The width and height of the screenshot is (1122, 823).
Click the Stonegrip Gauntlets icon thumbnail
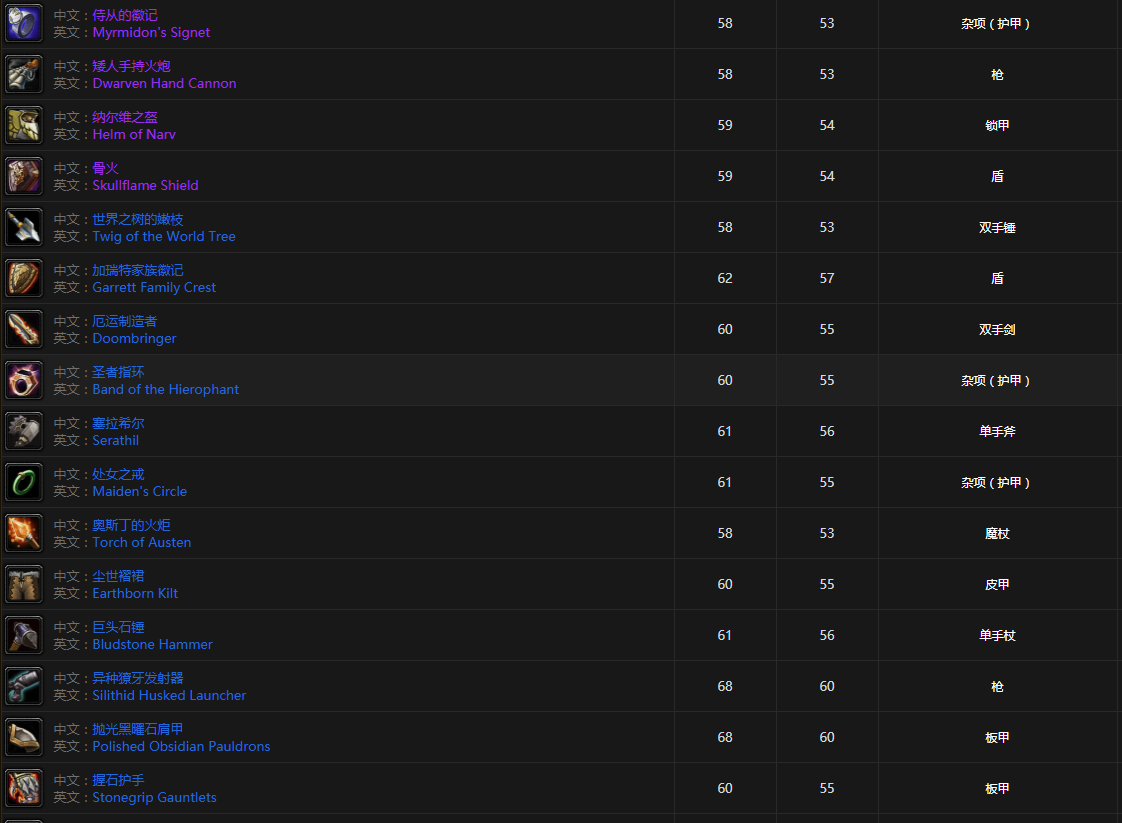click(x=24, y=788)
